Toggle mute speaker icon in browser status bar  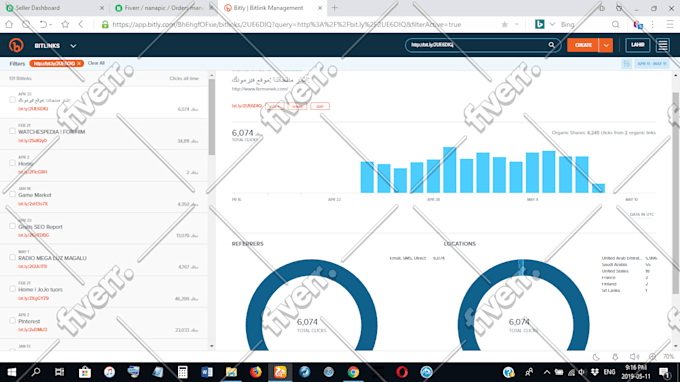coord(634,357)
